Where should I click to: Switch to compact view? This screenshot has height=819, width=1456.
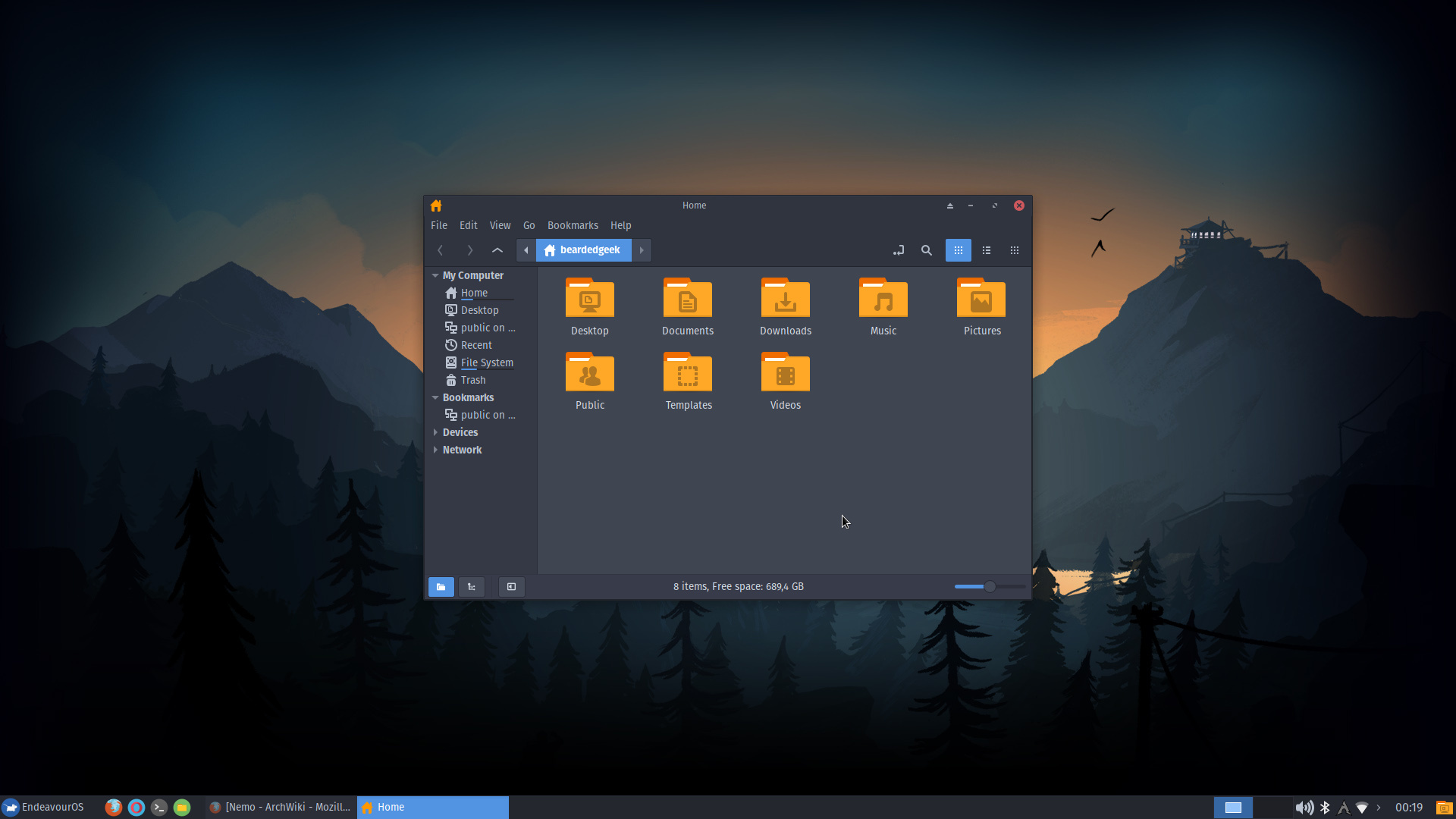click(x=1015, y=250)
